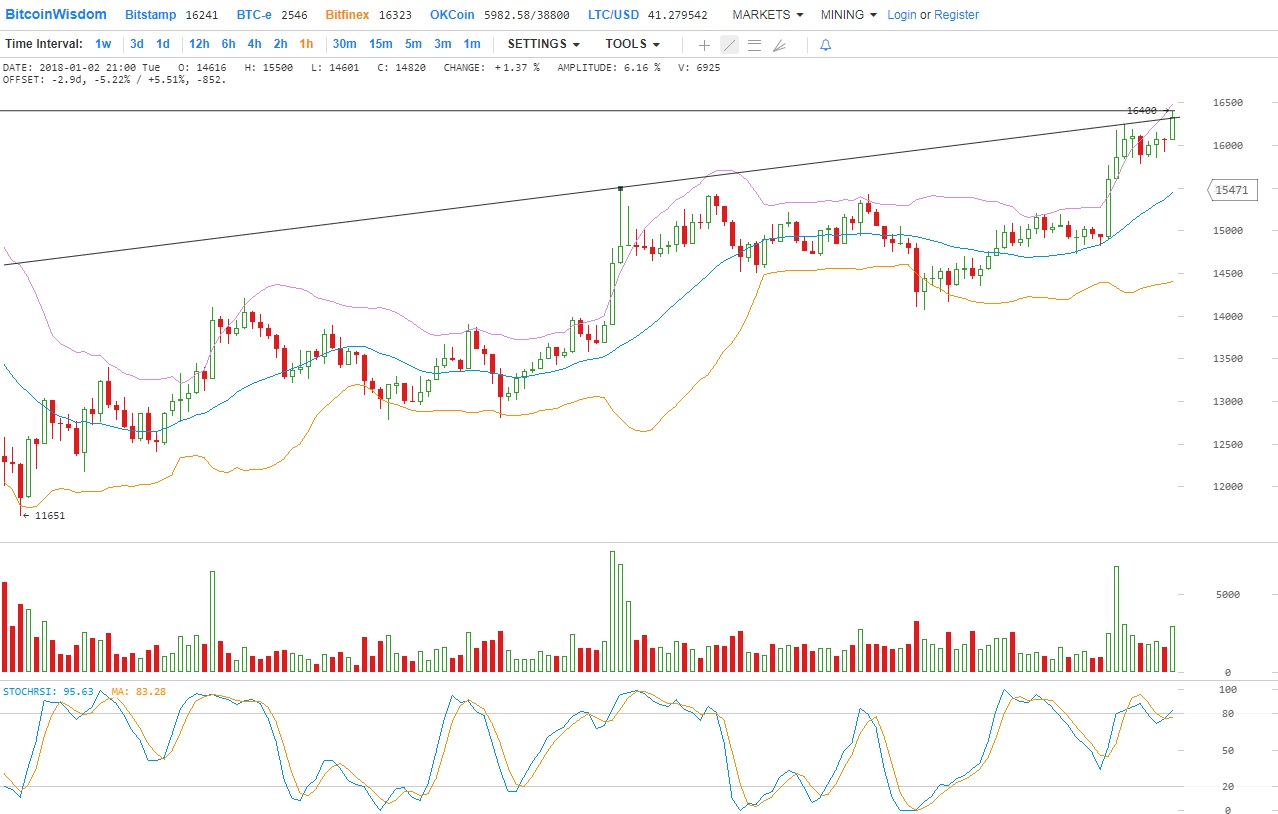Click the 15471 price tag on axis

coord(1232,189)
